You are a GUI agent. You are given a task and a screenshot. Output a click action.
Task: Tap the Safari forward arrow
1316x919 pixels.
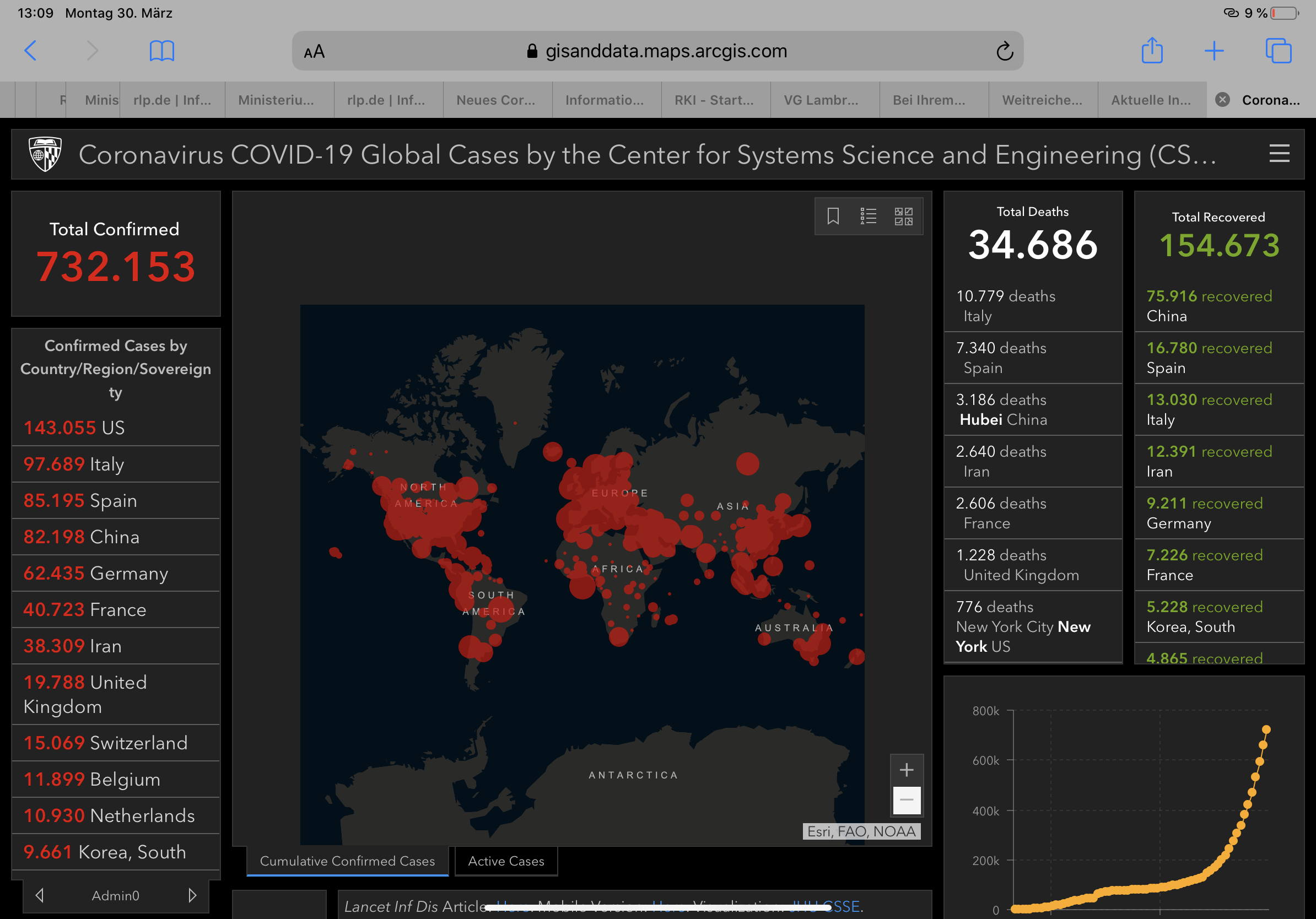[x=92, y=51]
